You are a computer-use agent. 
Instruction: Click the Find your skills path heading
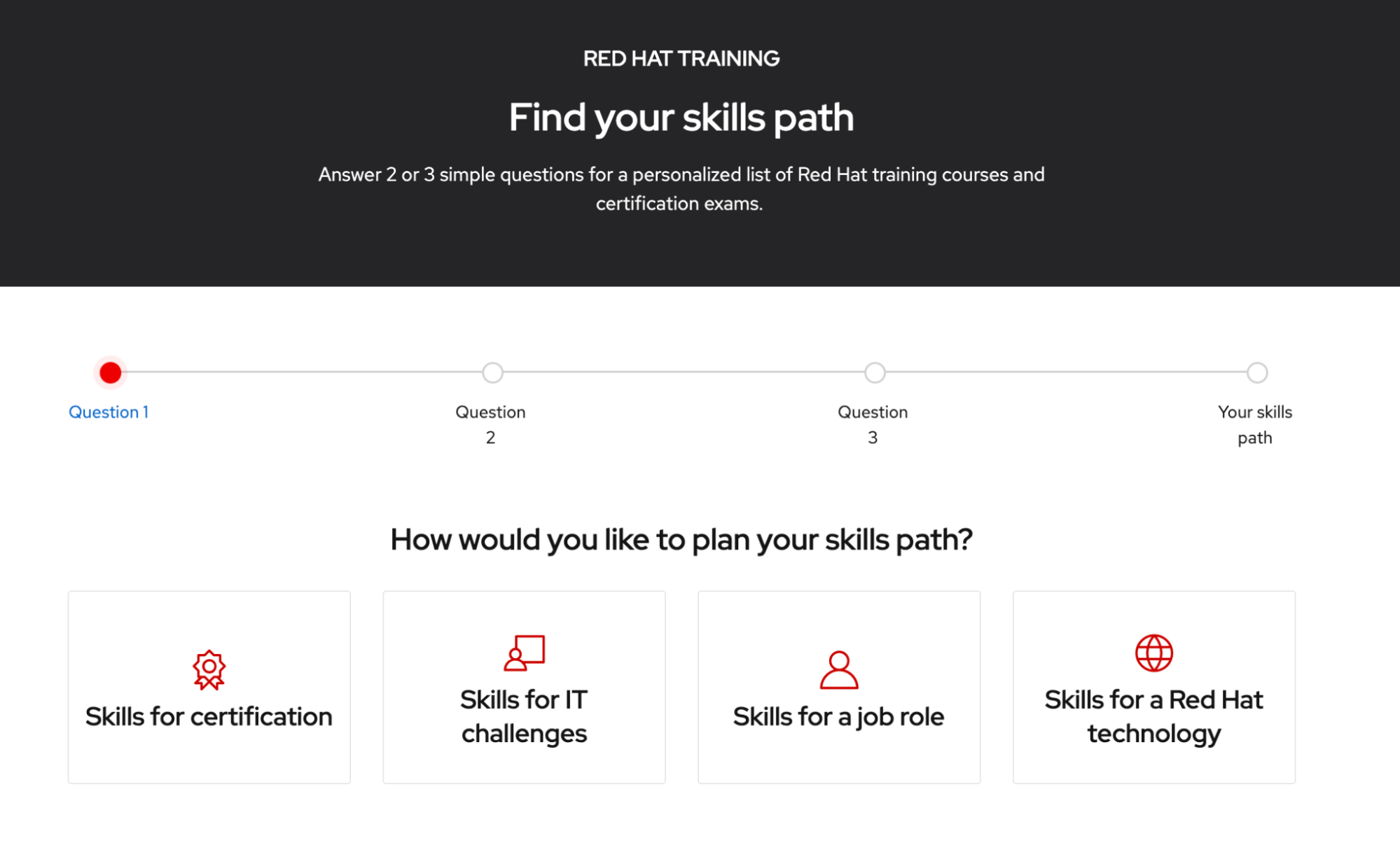681,118
